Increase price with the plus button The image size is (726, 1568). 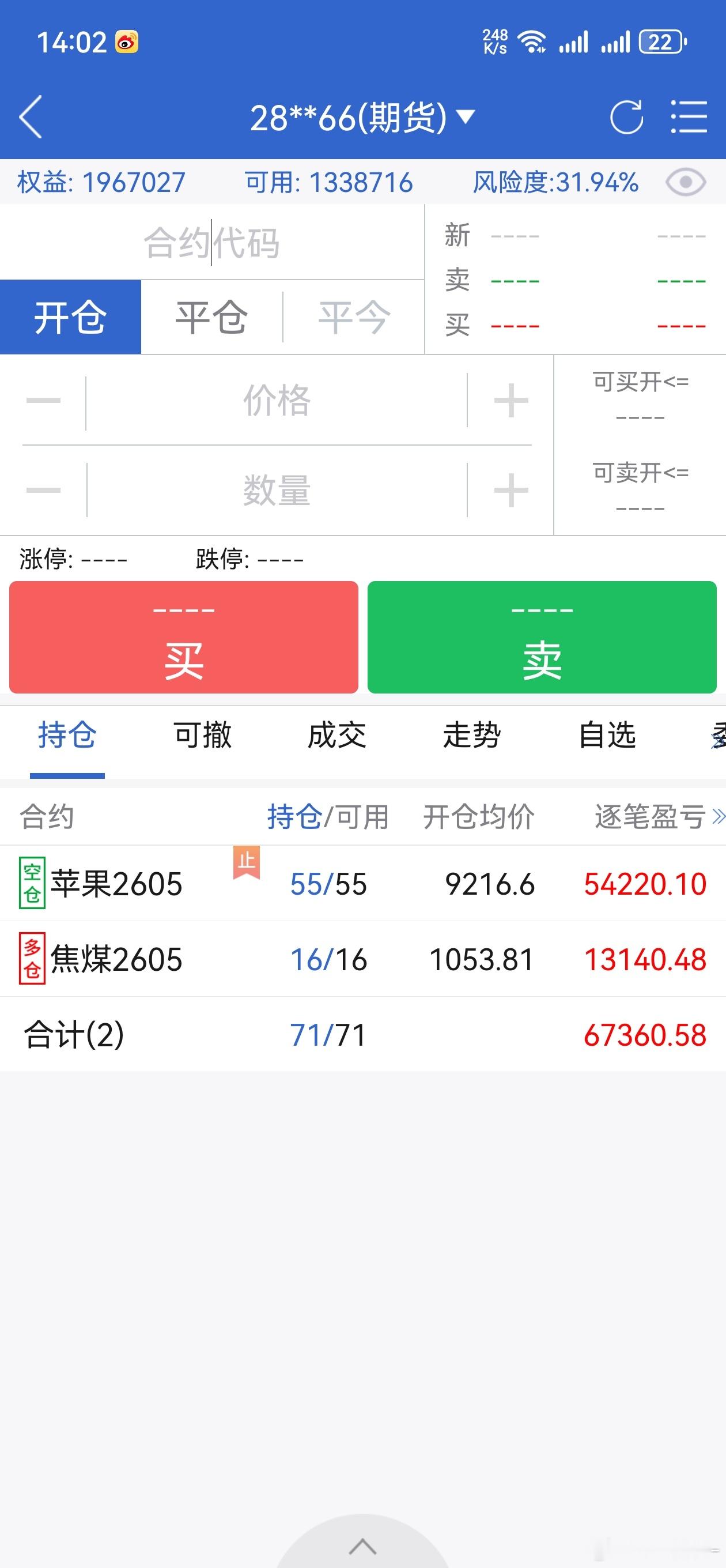pyautogui.click(x=511, y=401)
